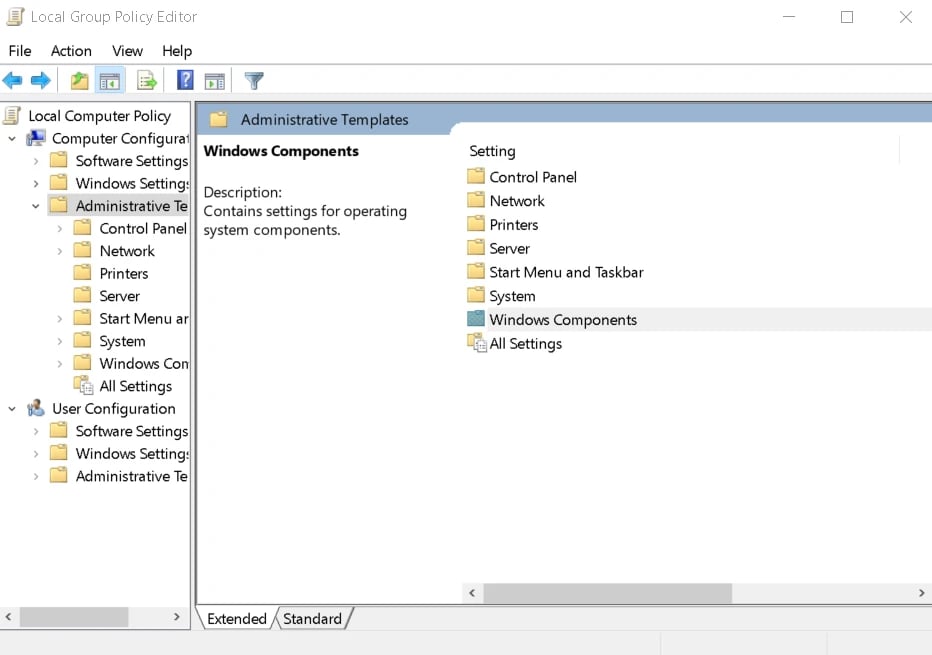Select Start Menu and Taskbar in list
Image resolution: width=932 pixels, height=655 pixels.
[x=566, y=272]
